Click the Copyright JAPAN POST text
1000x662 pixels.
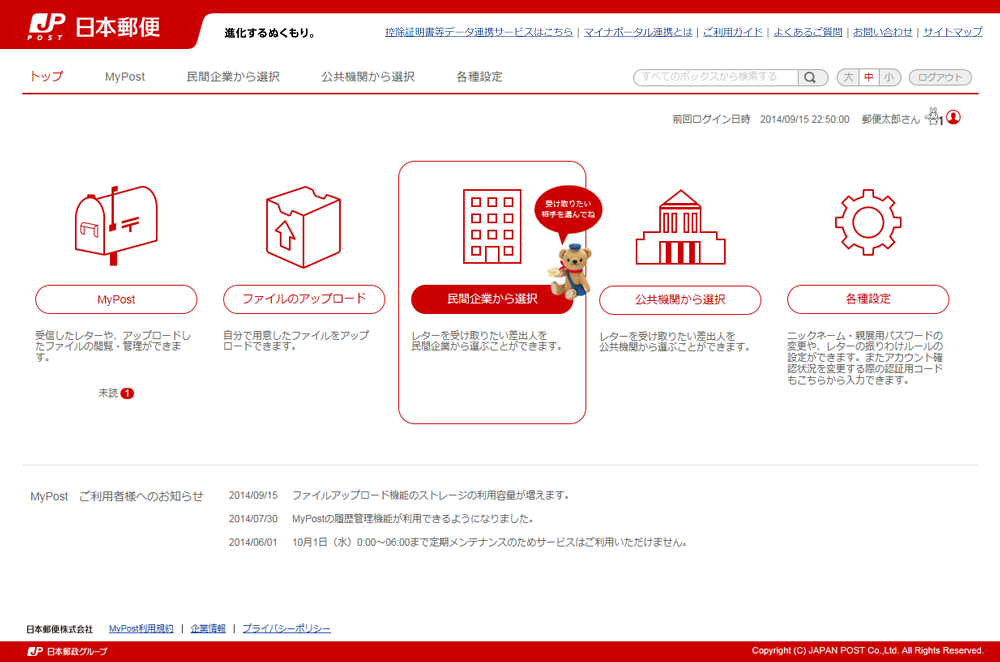[867, 651]
